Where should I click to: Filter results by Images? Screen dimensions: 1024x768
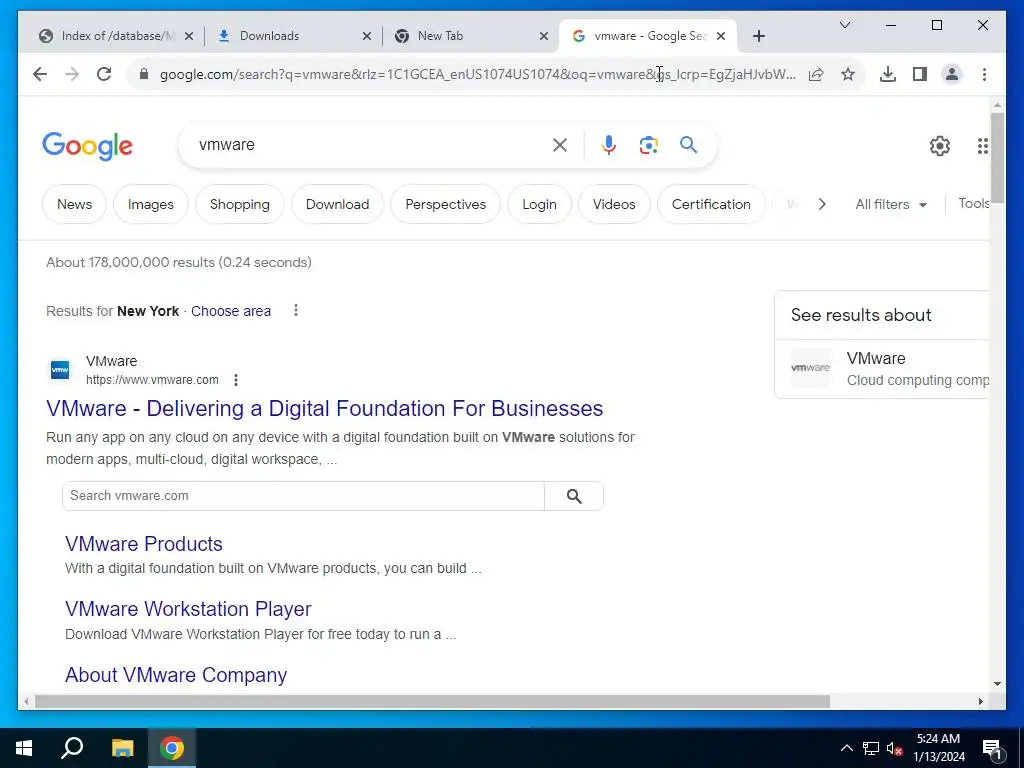[x=151, y=204]
